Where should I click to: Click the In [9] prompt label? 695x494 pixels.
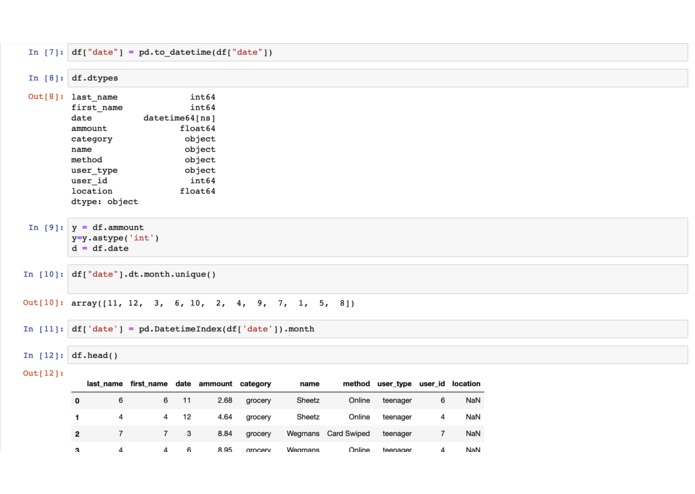[x=46, y=227]
